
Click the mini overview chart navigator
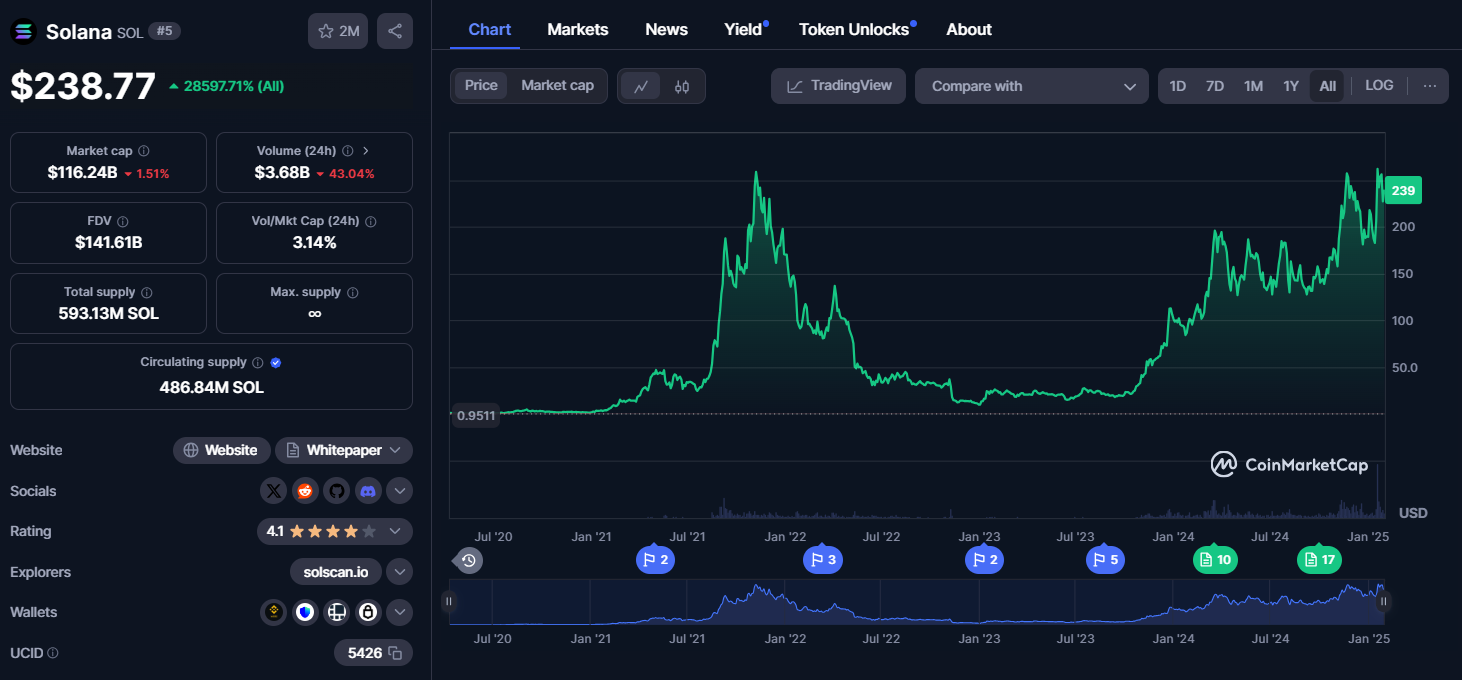[x=916, y=601]
